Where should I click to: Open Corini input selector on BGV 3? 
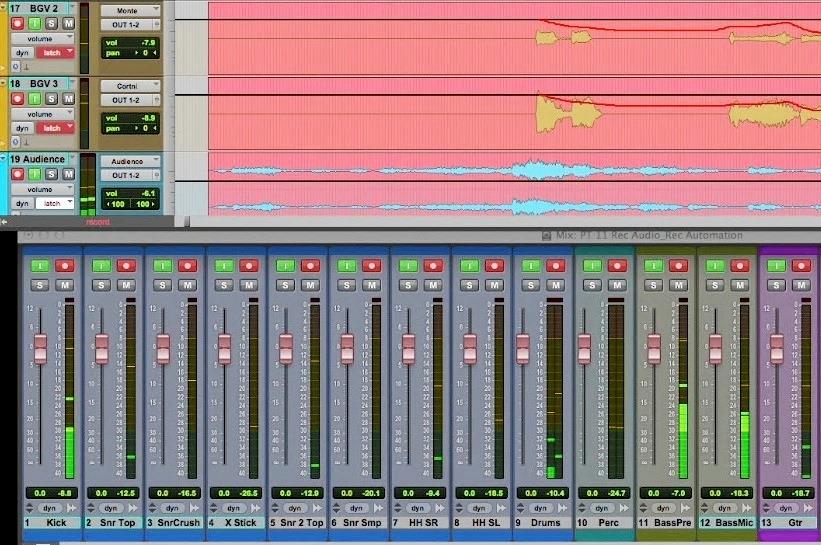point(130,86)
